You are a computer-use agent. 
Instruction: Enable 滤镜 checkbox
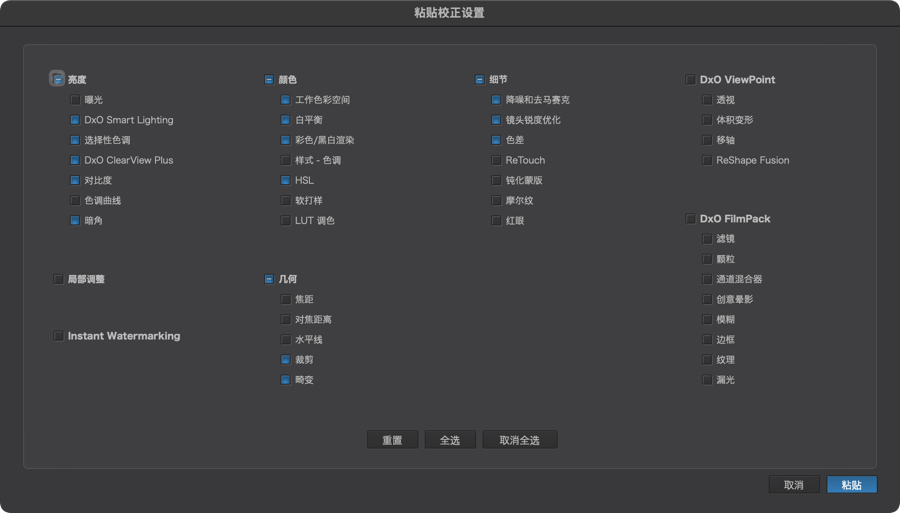[x=707, y=239]
